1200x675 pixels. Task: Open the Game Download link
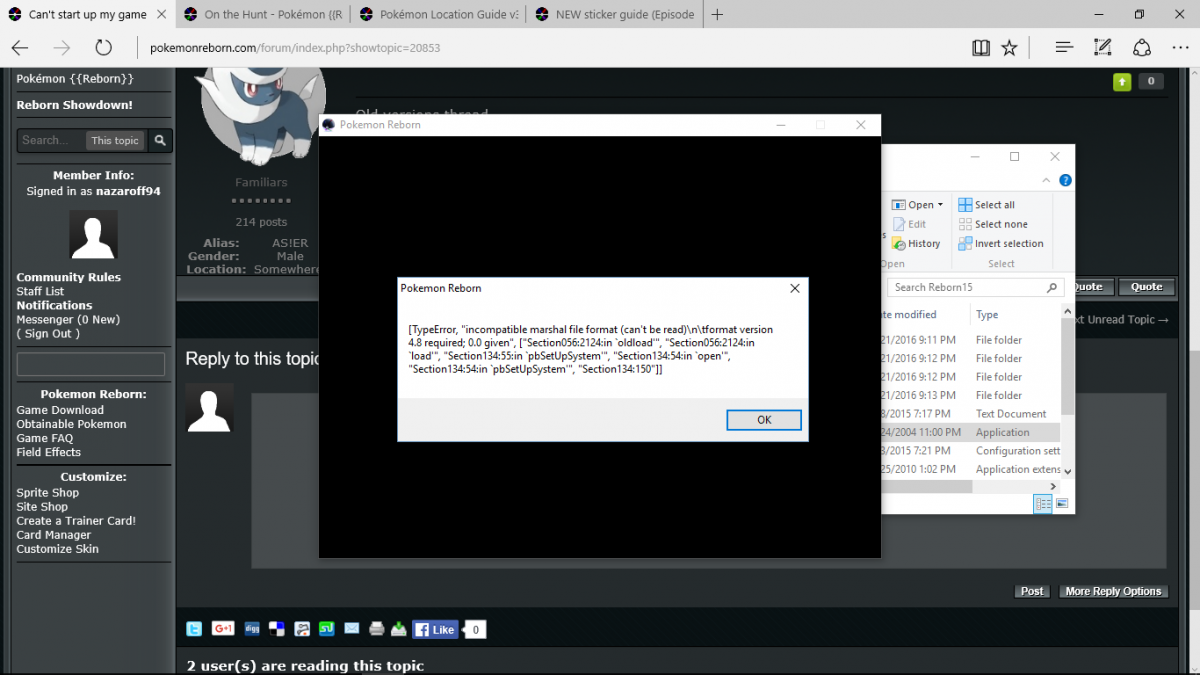[x=60, y=410]
